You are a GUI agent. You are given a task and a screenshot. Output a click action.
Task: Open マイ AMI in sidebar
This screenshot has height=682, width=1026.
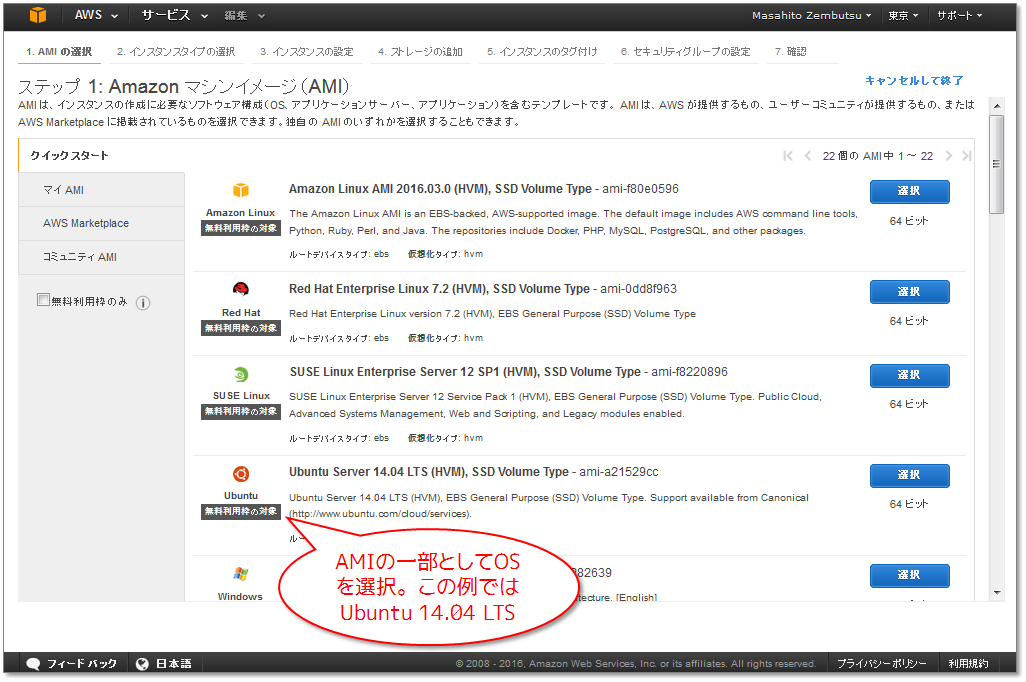[x=101, y=190]
